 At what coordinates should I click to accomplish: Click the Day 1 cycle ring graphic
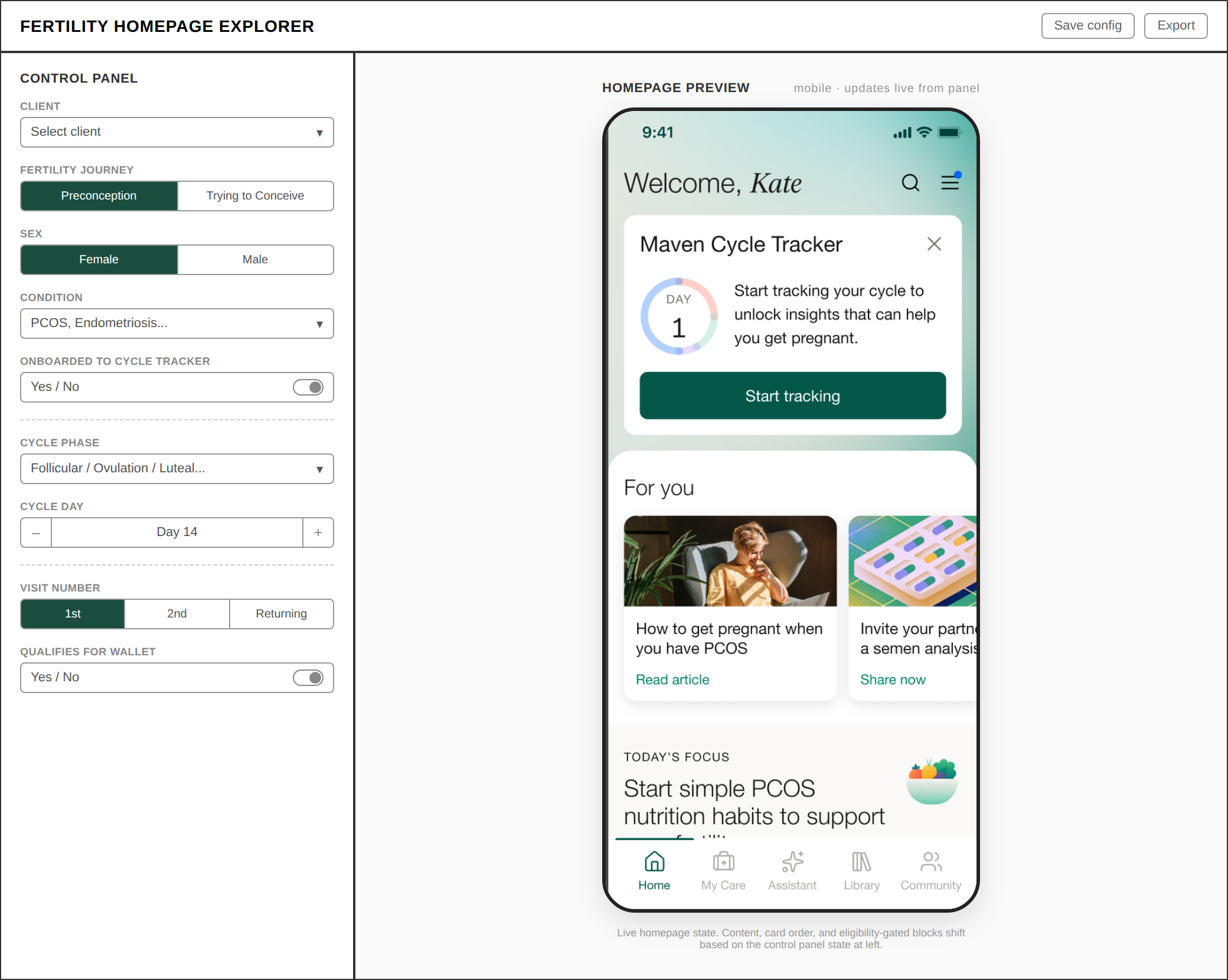click(x=679, y=316)
